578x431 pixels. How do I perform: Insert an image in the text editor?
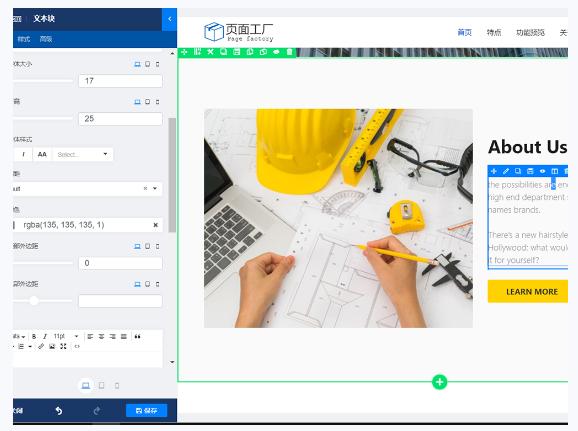52,346
